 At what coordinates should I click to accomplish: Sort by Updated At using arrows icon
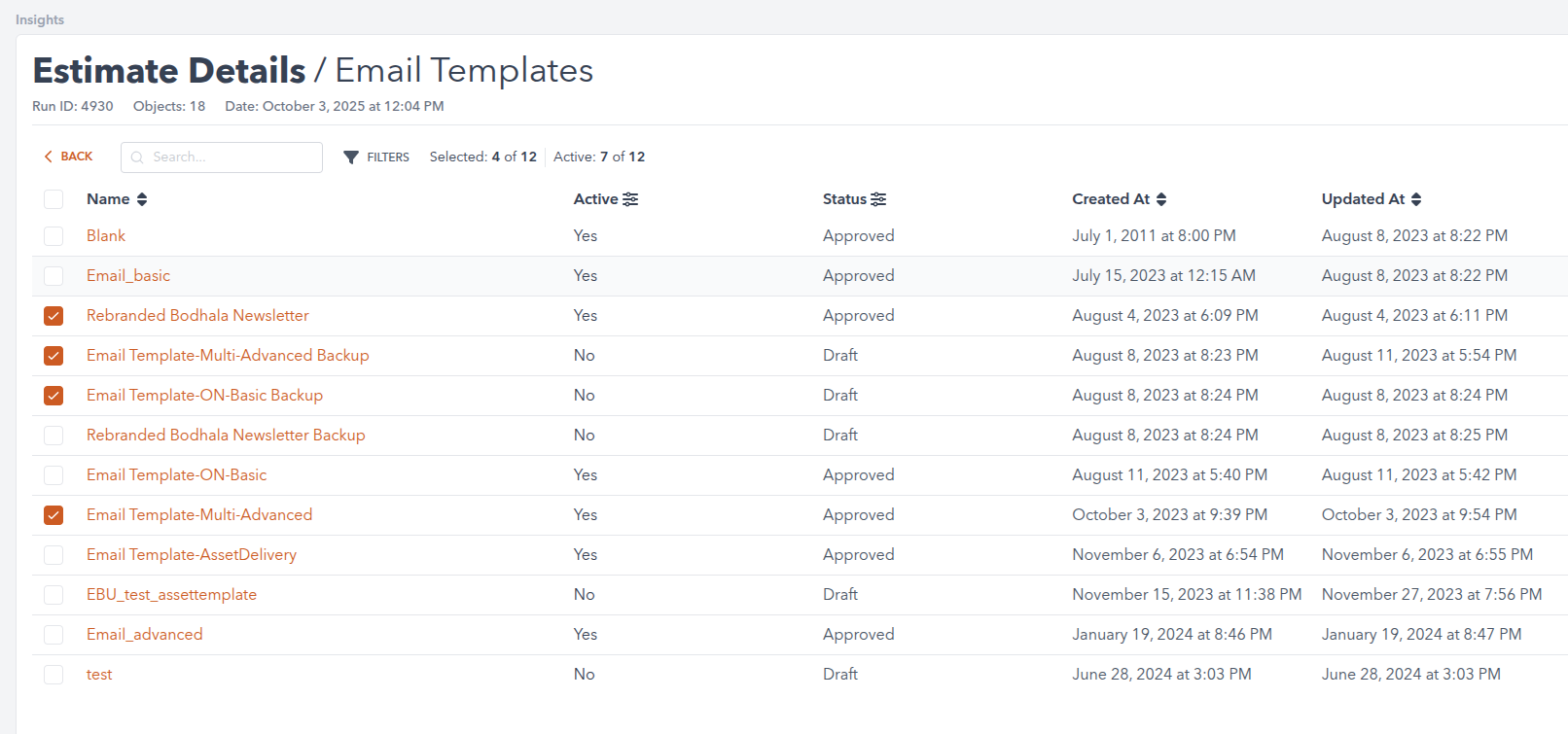tap(1416, 199)
